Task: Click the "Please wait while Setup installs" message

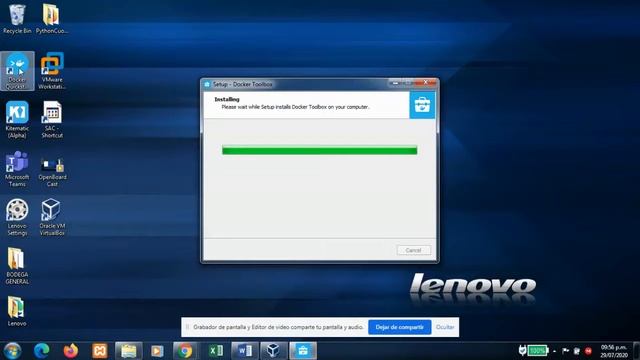Action: click(295, 107)
